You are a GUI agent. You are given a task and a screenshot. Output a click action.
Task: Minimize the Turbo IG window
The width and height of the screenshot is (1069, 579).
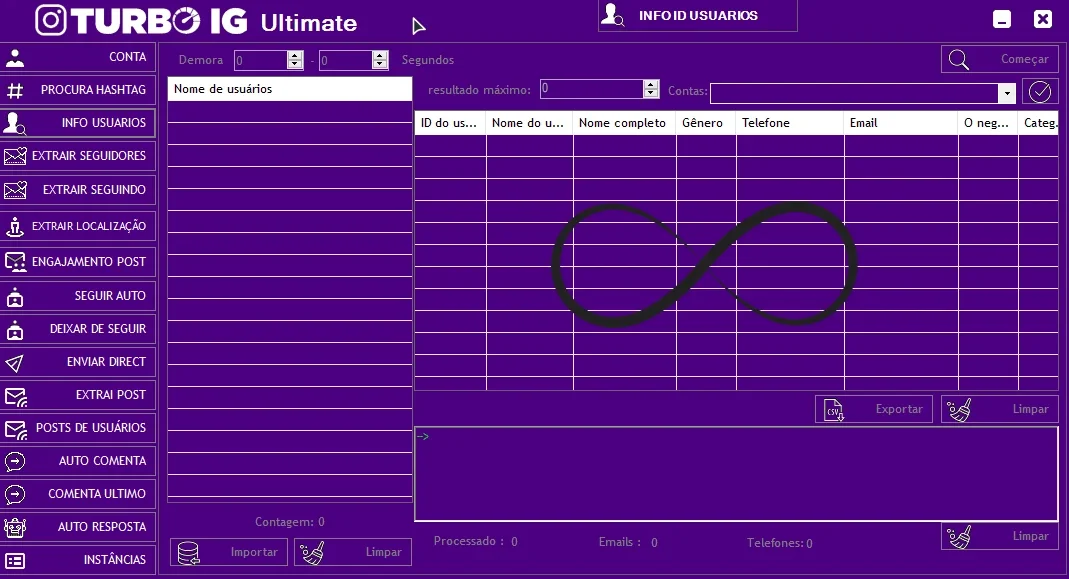click(1002, 19)
